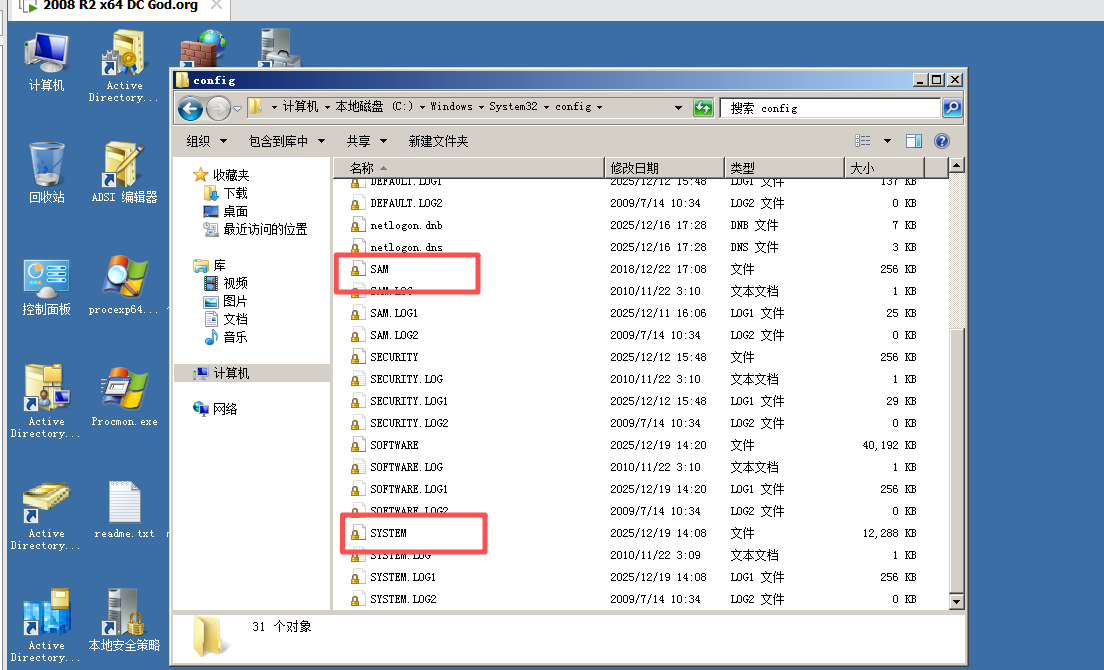Select 视频 library in navigation pane

pyautogui.click(x=225, y=283)
